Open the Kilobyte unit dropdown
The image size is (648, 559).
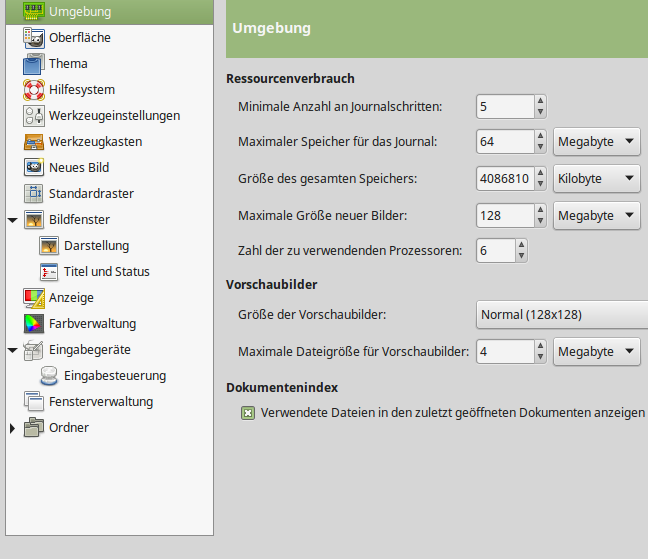tap(597, 178)
